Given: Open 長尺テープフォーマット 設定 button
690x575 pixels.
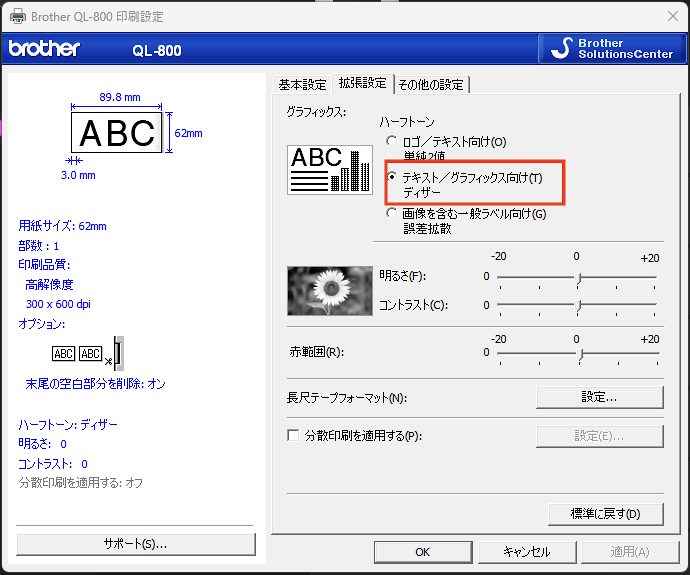Looking at the screenshot, I should coord(599,397).
